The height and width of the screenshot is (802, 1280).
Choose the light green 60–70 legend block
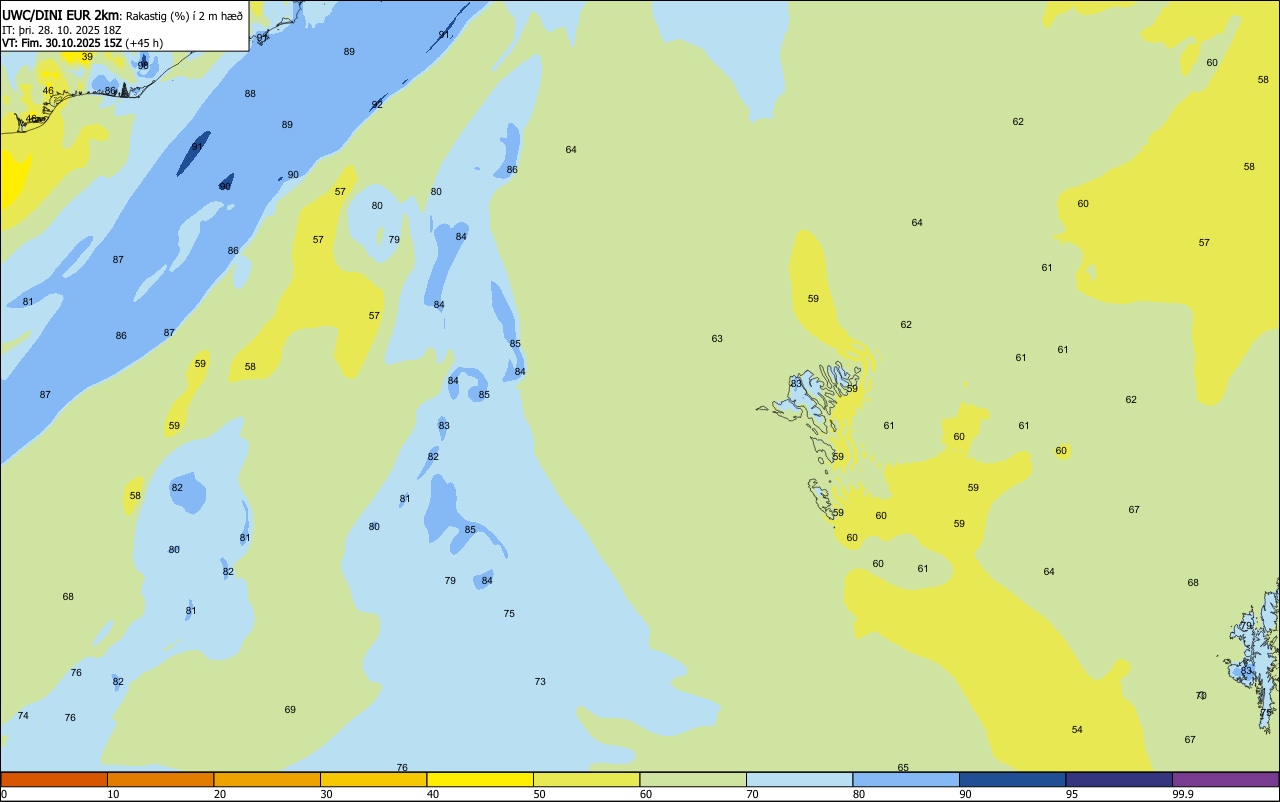point(693,779)
